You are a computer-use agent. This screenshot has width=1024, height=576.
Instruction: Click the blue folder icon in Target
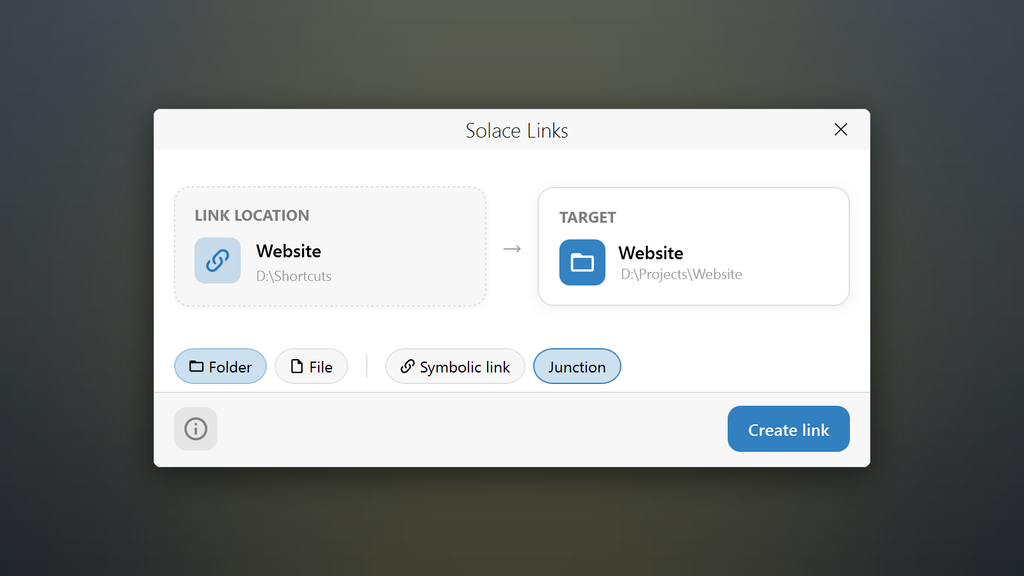coord(582,263)
